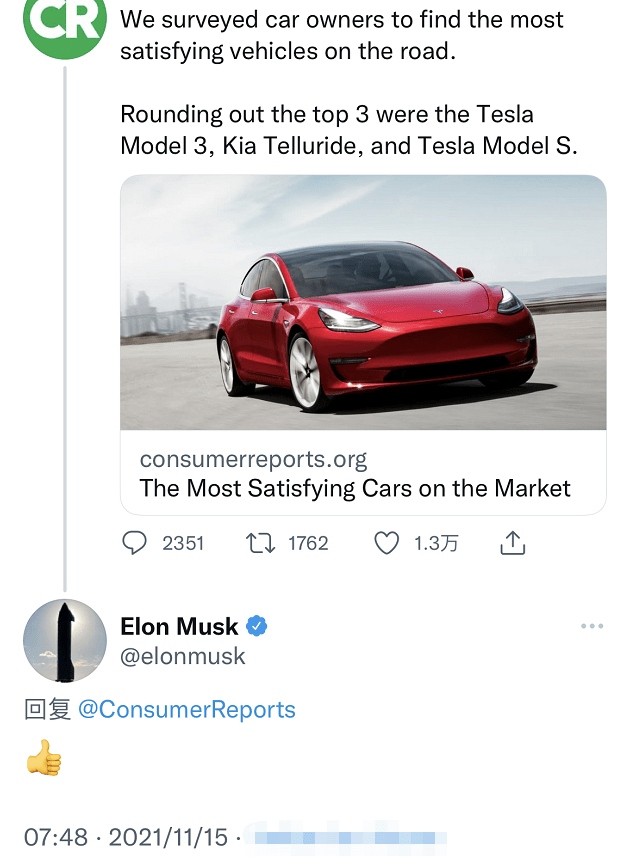Screen dimensions: 631x864
Task: Open the share upload icon
Action: coord(512,543)
